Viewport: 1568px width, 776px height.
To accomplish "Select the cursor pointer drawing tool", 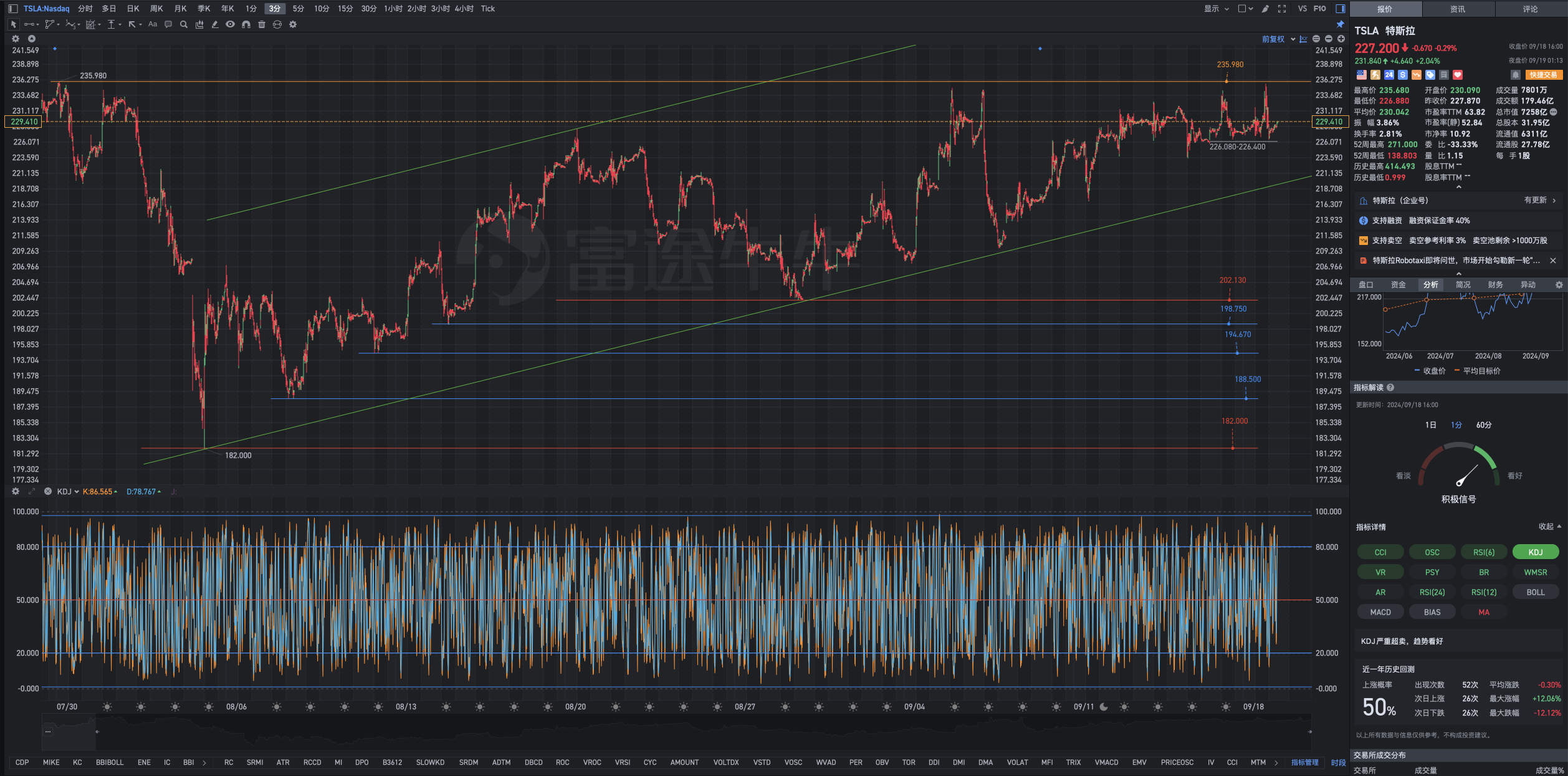I will (13, 24).
